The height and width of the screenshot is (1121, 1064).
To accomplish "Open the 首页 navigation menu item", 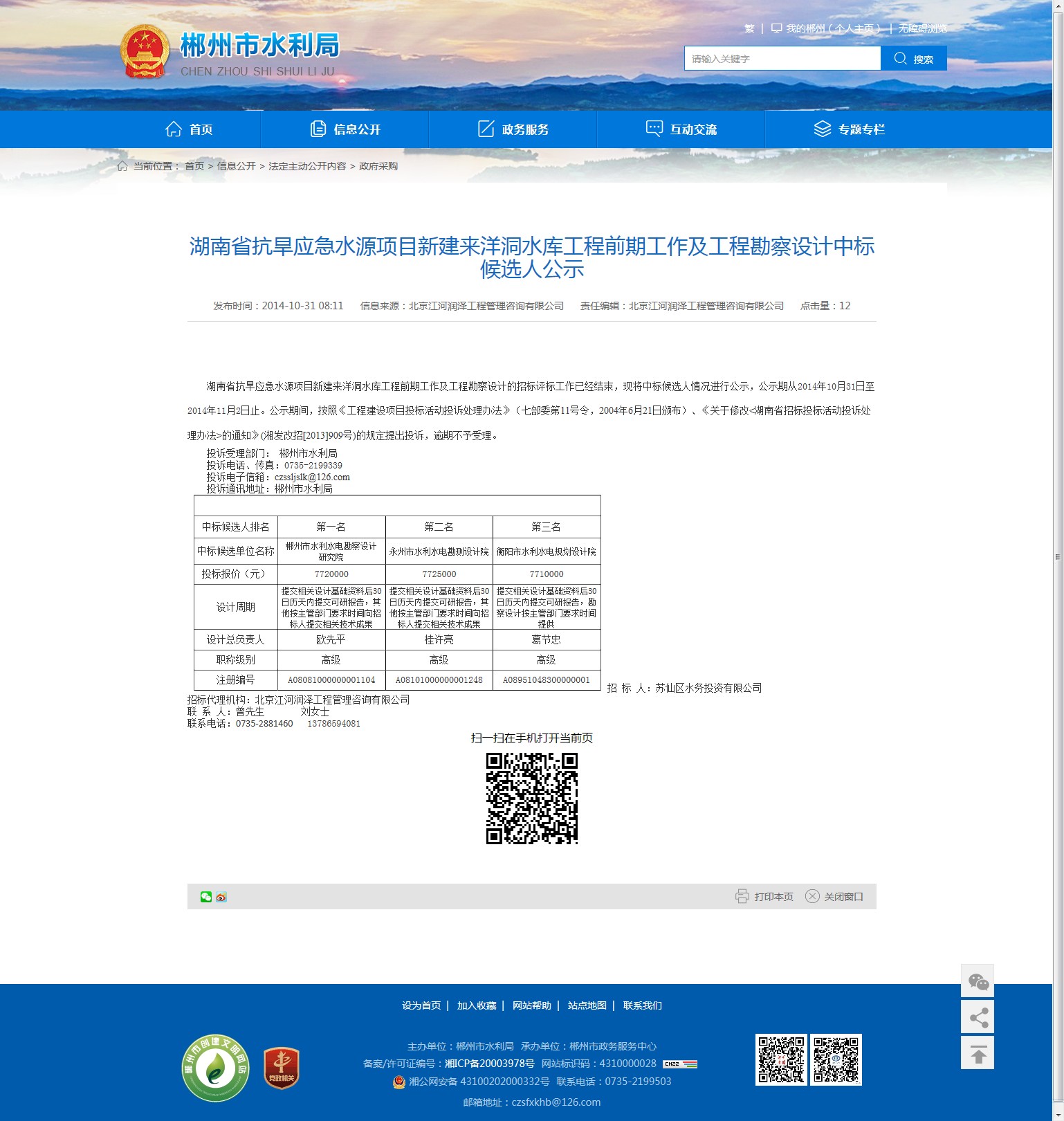I will pyautogui.click(x=189, y=129).
